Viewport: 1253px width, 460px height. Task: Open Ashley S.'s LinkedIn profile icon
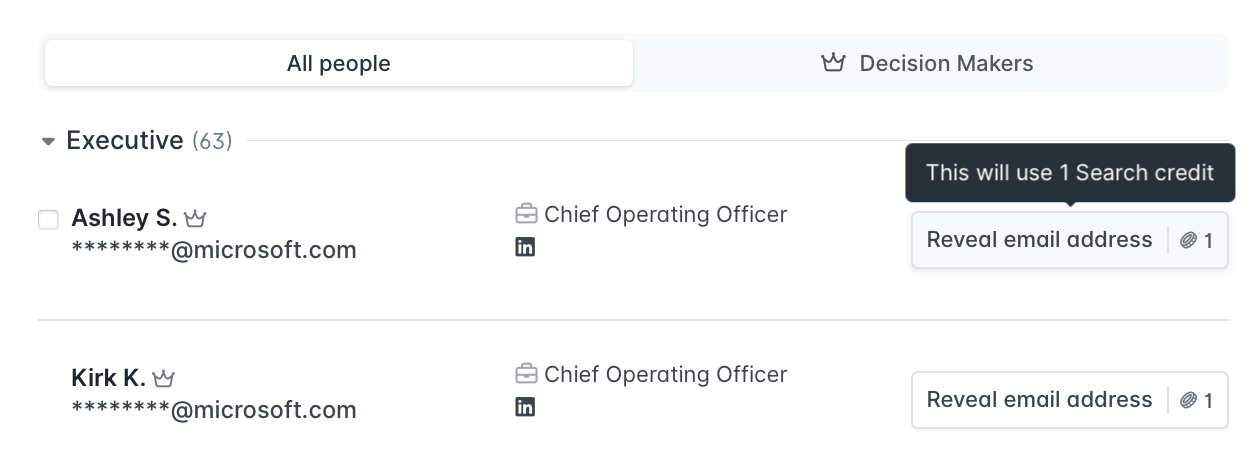tap(525, 247)
